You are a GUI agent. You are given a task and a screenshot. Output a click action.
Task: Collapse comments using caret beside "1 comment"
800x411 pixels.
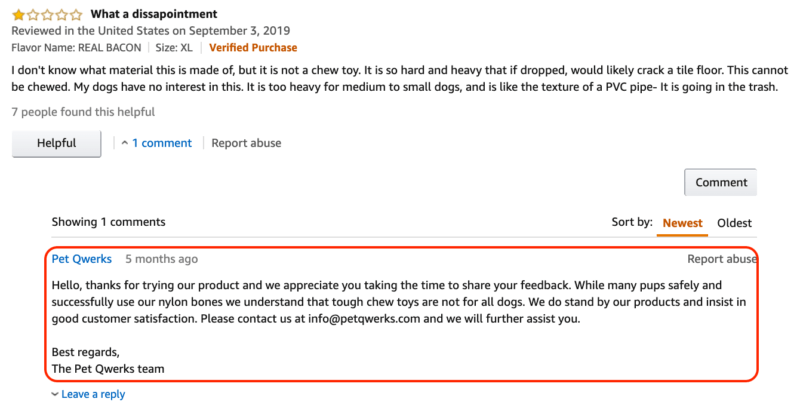(x=125, y=143)
